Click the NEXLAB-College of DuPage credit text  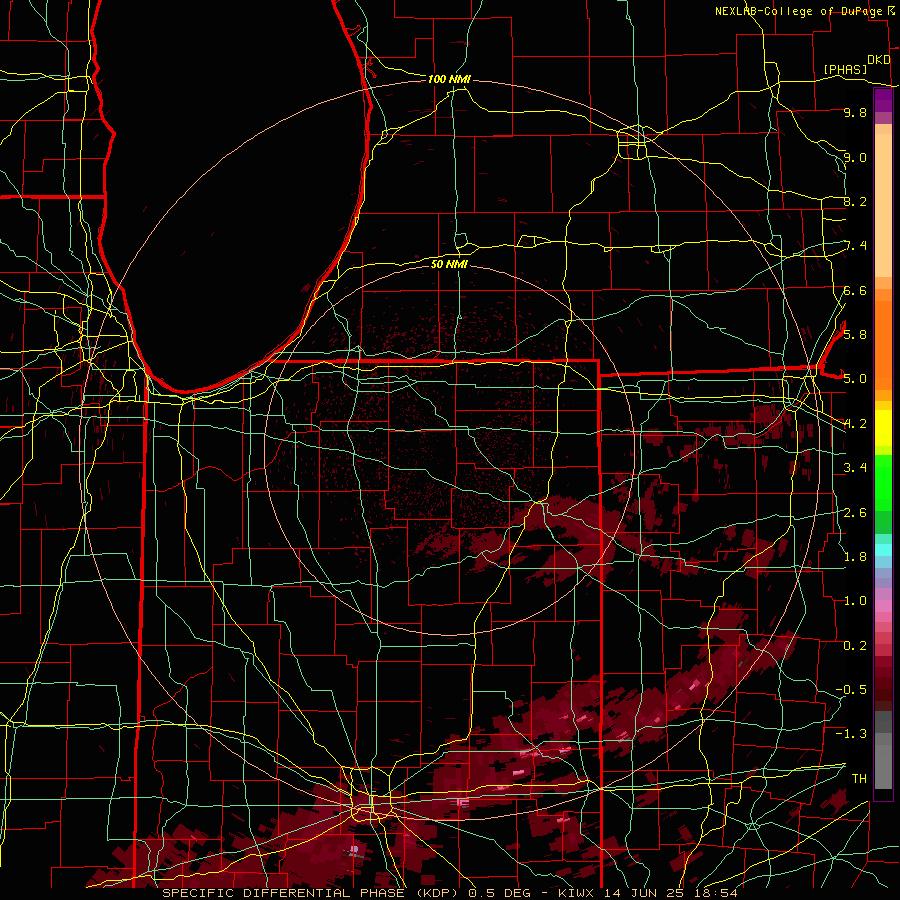coord(798,11)
